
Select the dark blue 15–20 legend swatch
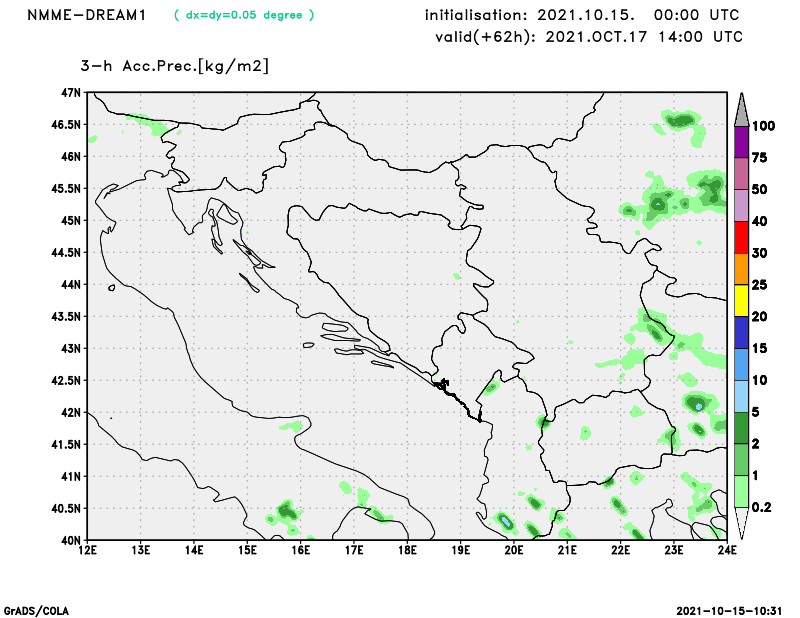[741, 332]
